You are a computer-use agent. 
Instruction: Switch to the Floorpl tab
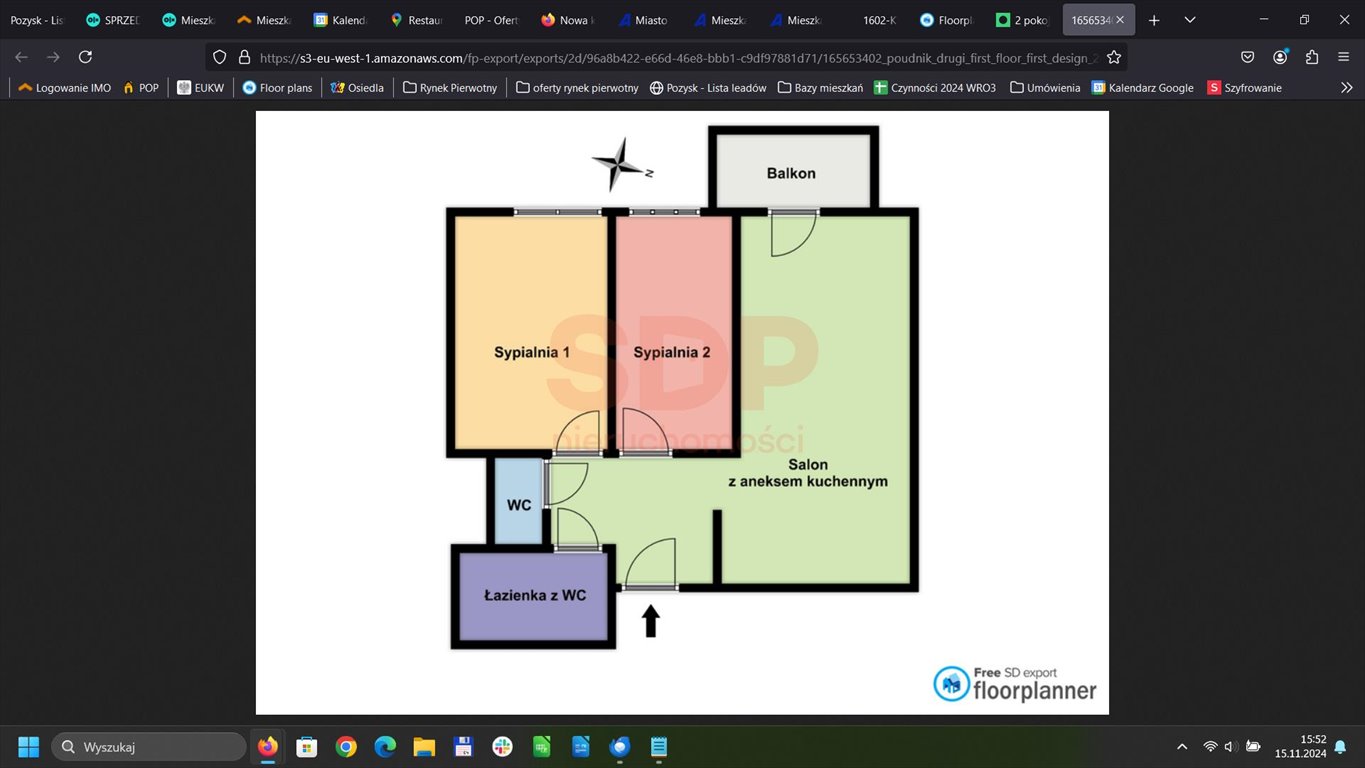(x=948, y=20)
